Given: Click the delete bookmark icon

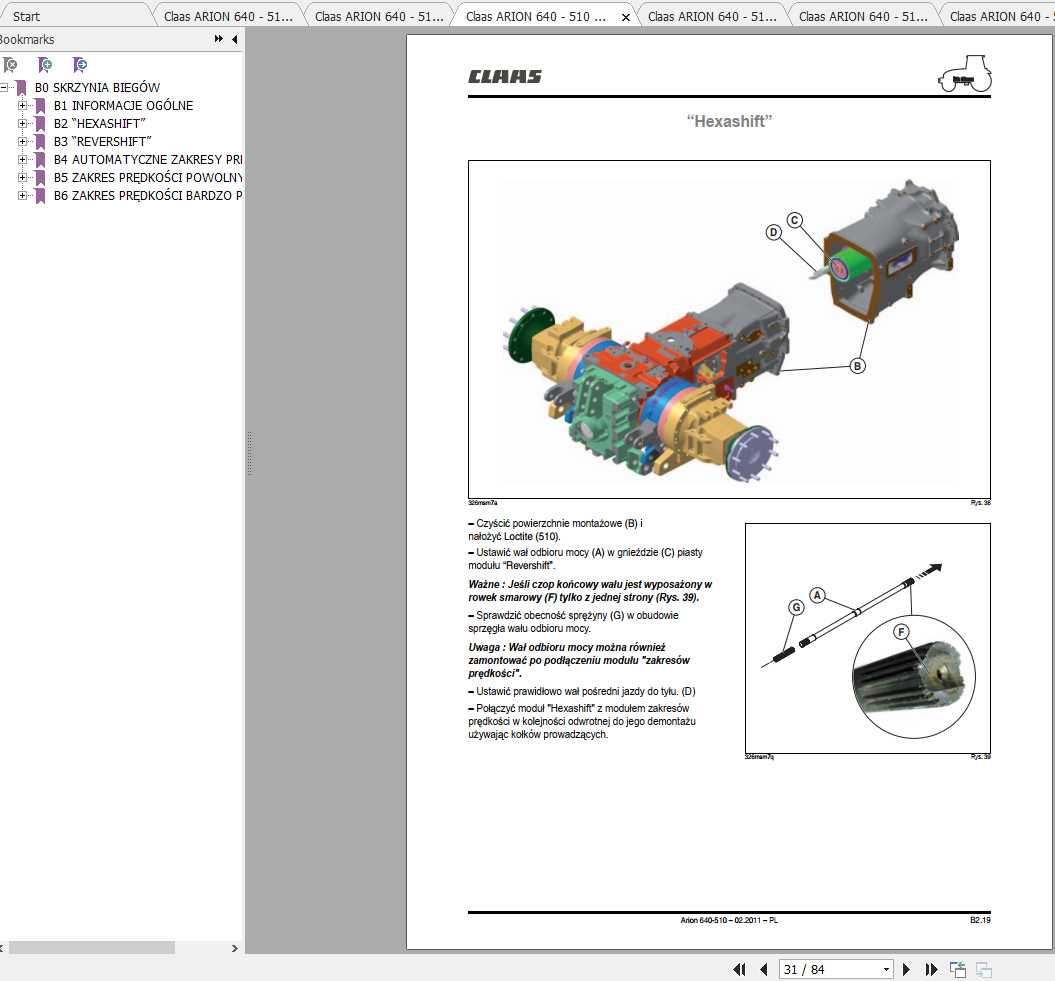Looking at the screenshot, I should click(10, 64).
